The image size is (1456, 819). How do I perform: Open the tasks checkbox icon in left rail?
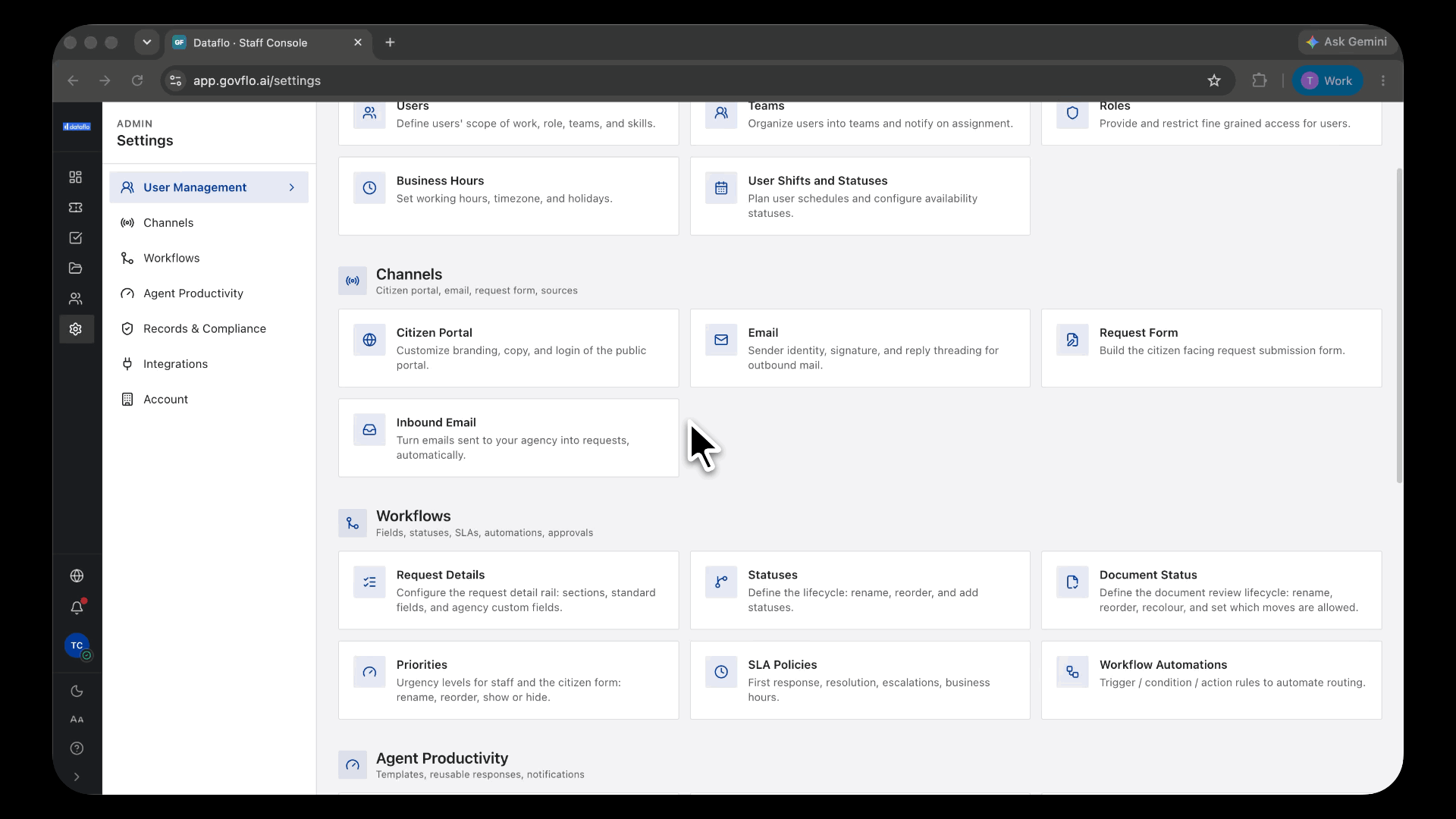76,237
